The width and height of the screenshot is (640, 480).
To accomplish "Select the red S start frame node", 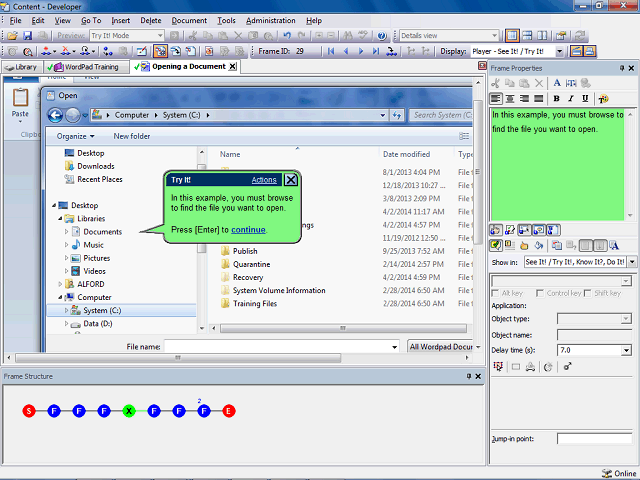I will pyautogui.click(x=29, y=411).
